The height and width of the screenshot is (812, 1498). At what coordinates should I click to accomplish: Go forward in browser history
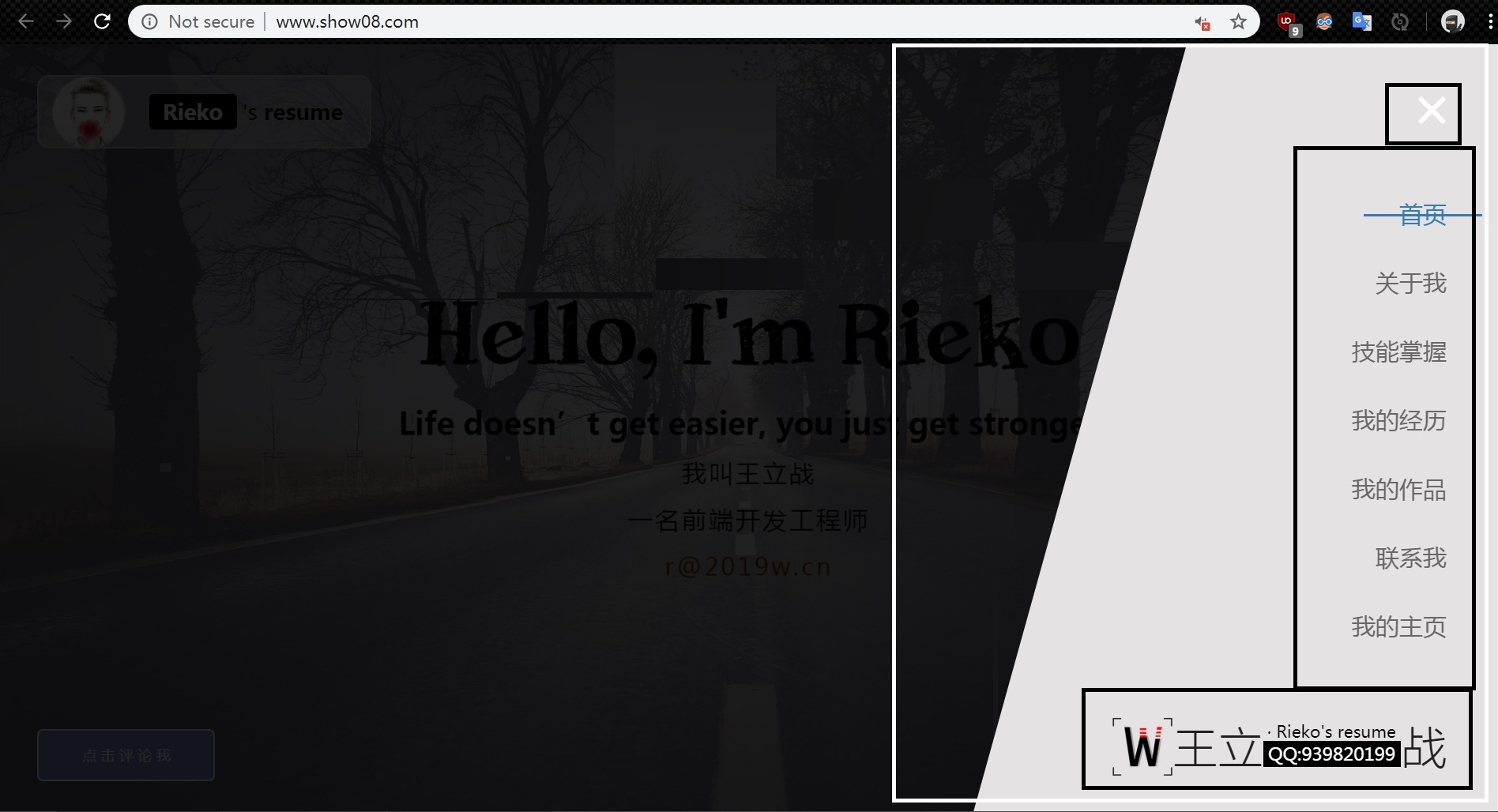click(x=64, y=21)
